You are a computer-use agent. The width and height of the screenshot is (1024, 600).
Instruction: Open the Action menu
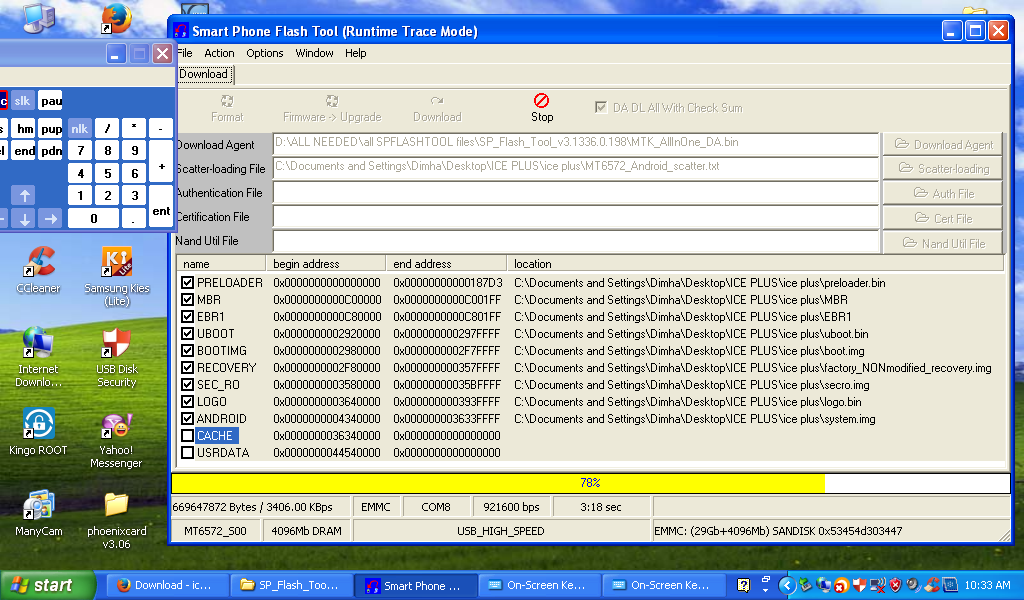coord(219,53)
